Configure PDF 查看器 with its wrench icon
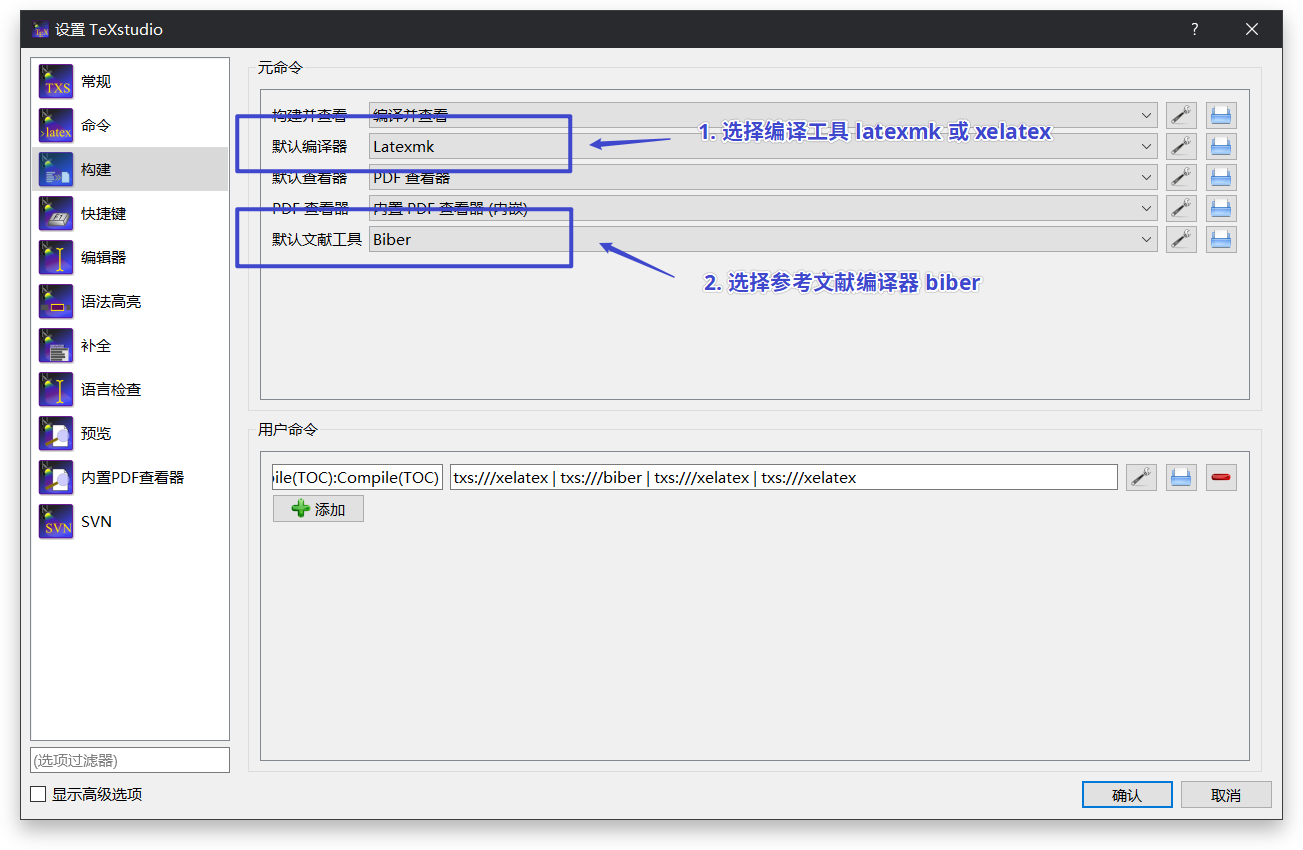 click(1181, 208)
